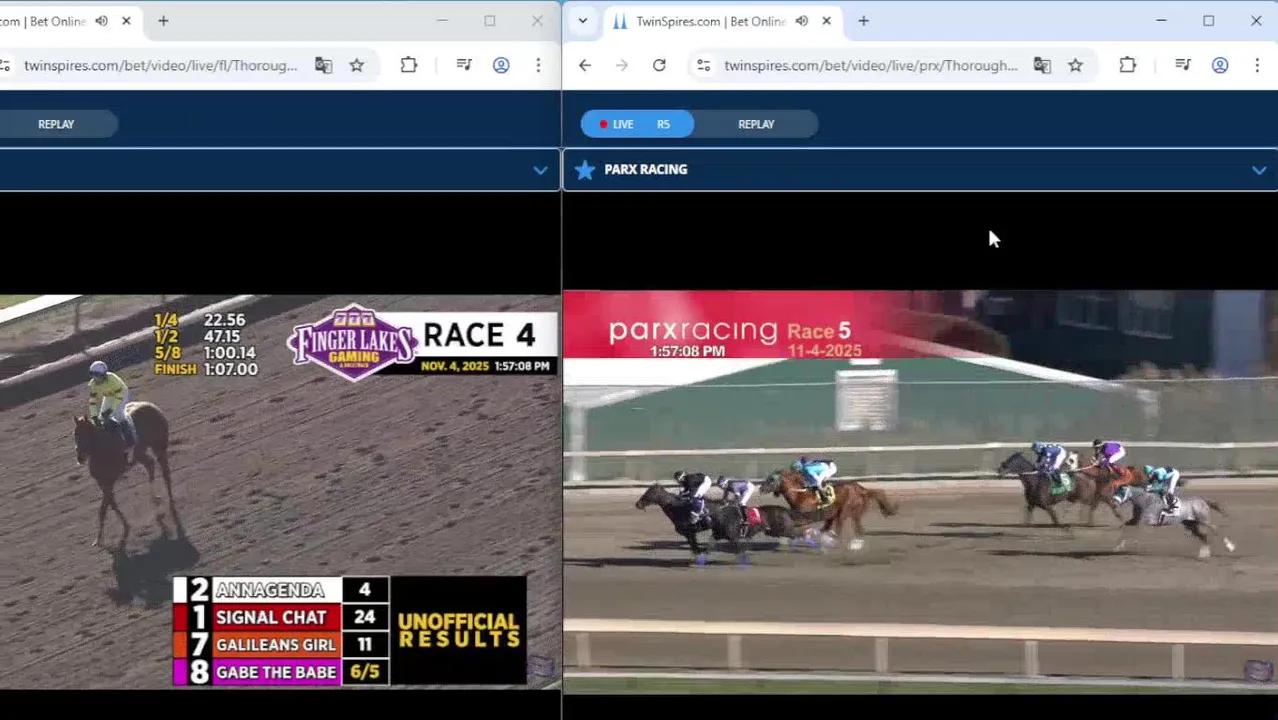
Task: Open Chrome menu in right window
Action: (1257, 65)
